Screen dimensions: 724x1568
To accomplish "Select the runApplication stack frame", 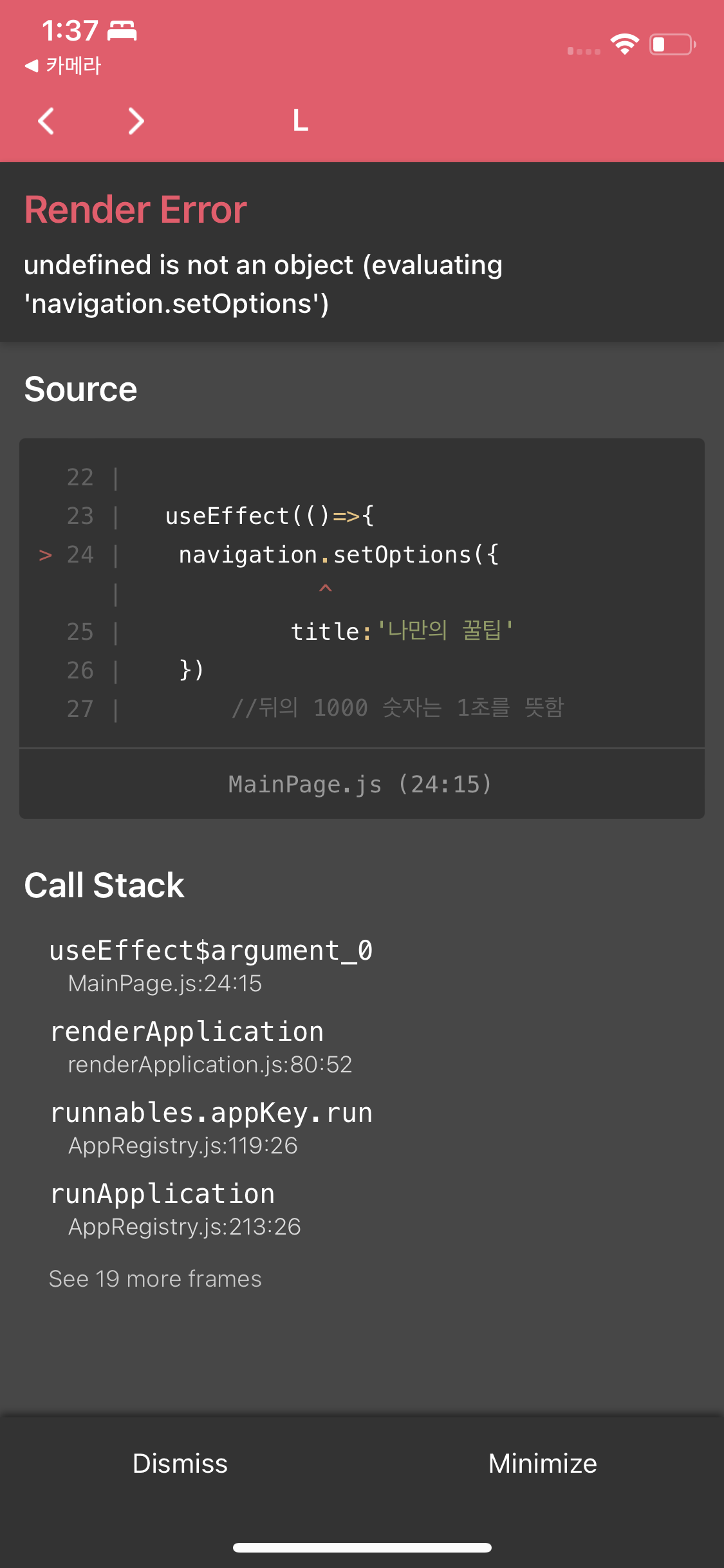I will coord(175,1208).
